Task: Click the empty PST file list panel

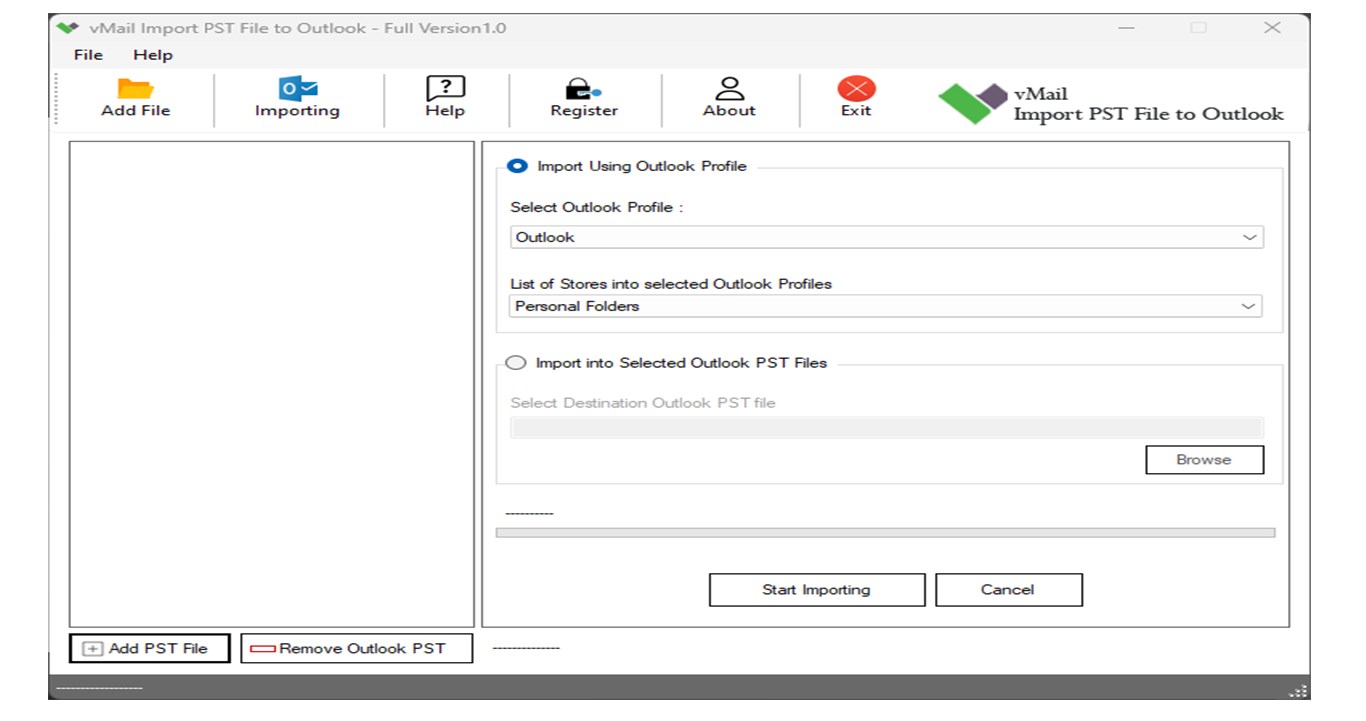Action: (272, 384)
